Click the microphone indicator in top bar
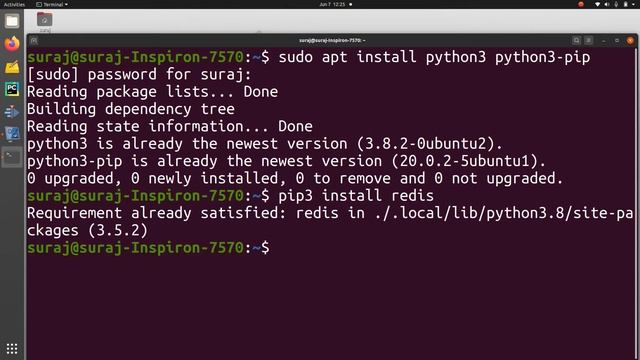The height and width of the screenshot is (360, 640). pos(616,4)
